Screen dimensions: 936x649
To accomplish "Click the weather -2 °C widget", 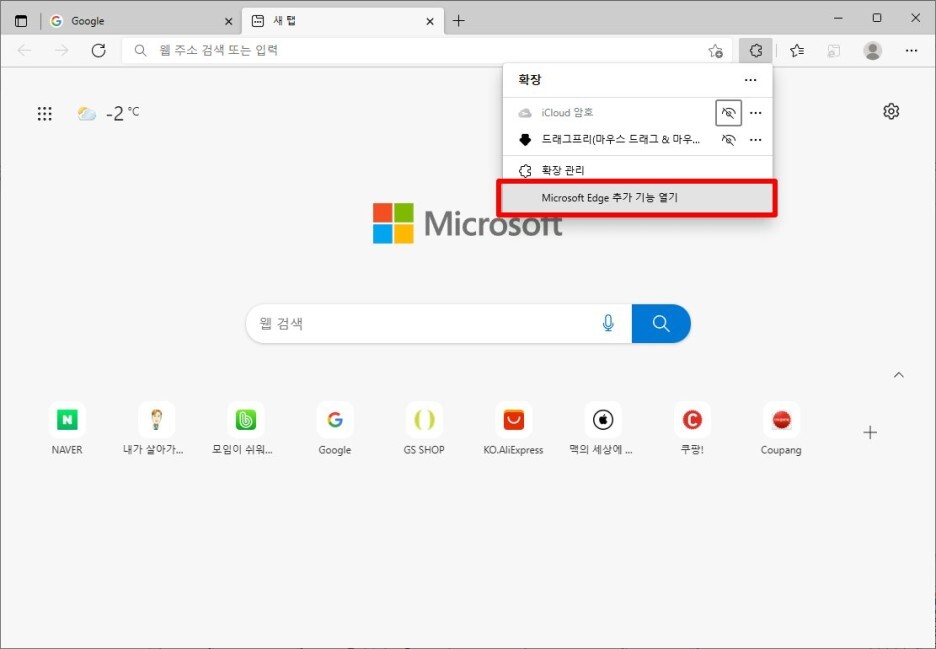I will [108, 113].
